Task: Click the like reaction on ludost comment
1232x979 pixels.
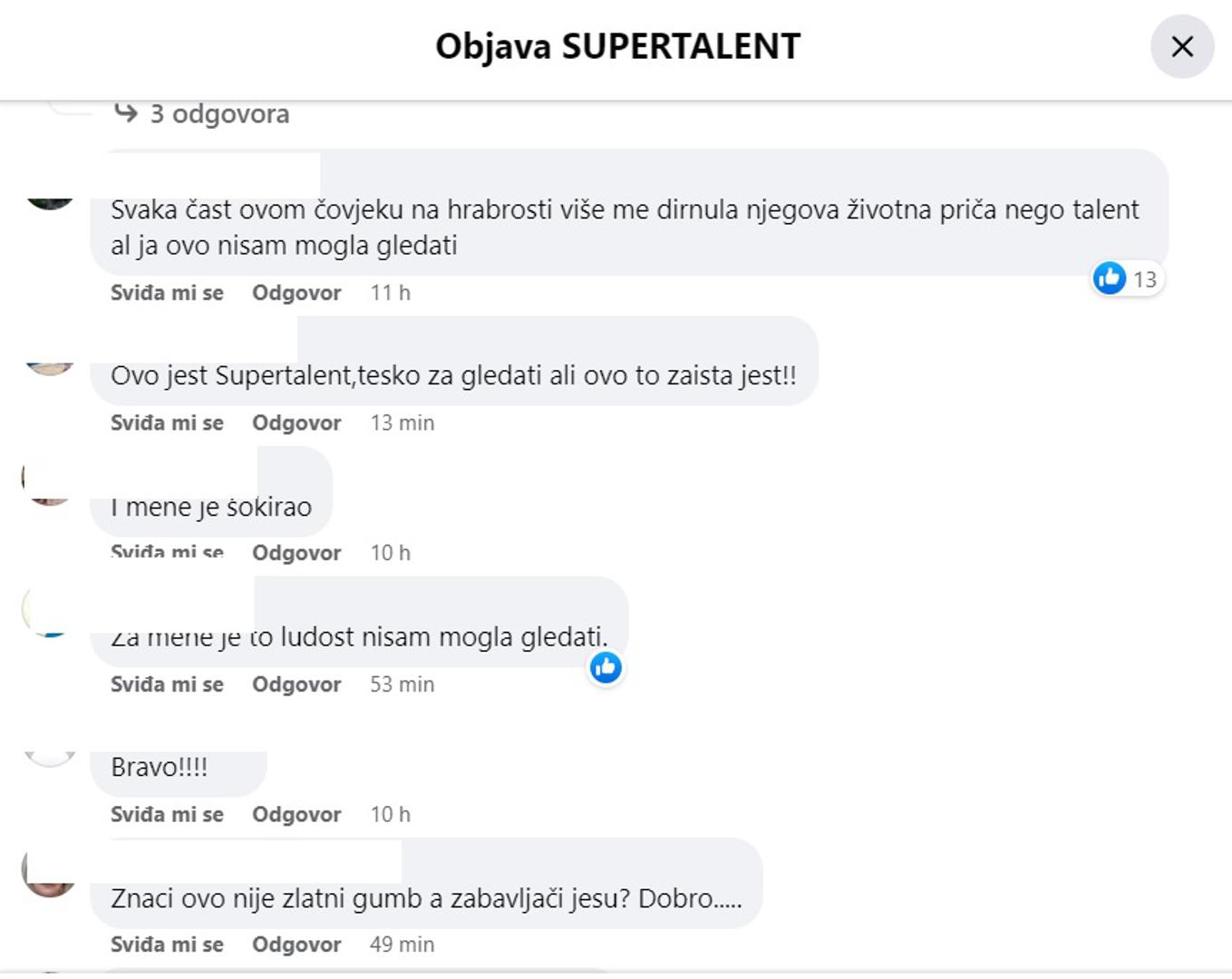Action: click(606, 668)
